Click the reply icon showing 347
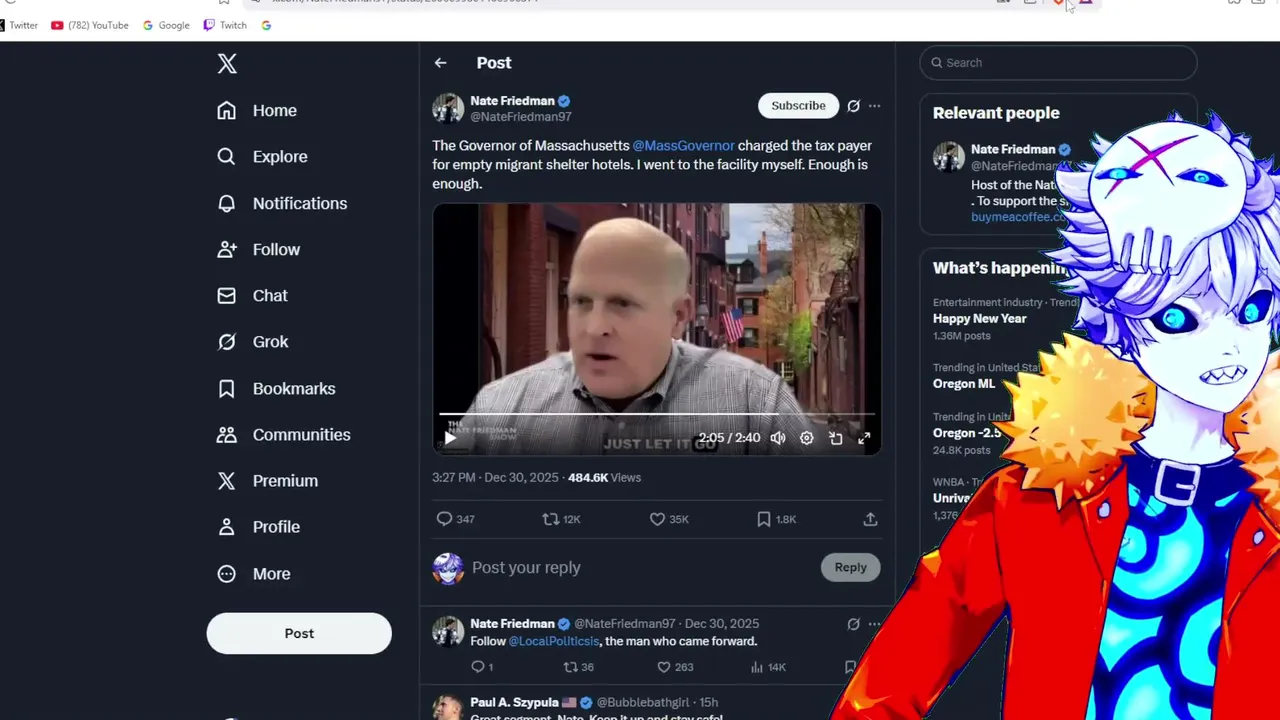Image resolution: width=1280 pixels, height=720 pixels. point(455,519)
